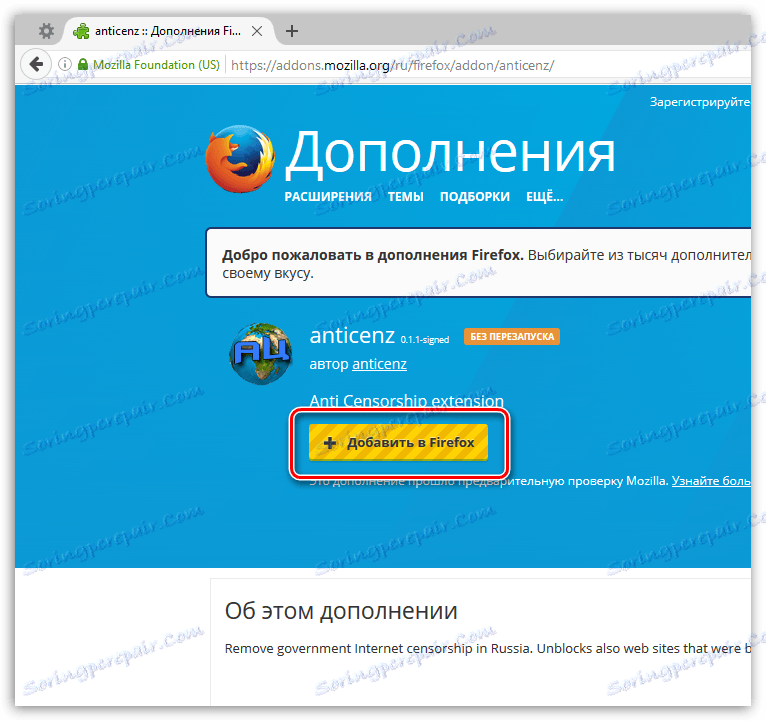This screenshot has height=721, width=766.
Task: Click the green padlock security icon
Action: click(x=83, y=64)
